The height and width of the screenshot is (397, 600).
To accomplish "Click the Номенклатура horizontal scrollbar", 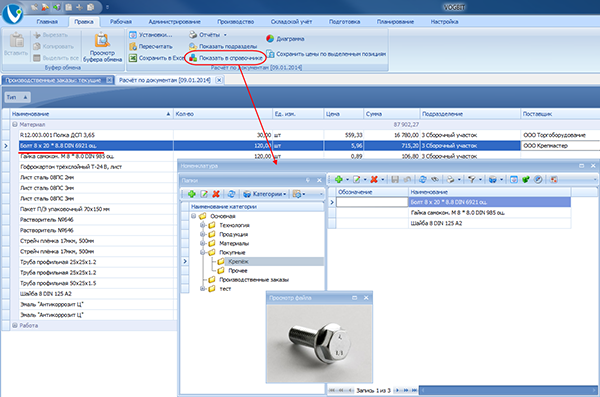I will (x=509, y=390).
